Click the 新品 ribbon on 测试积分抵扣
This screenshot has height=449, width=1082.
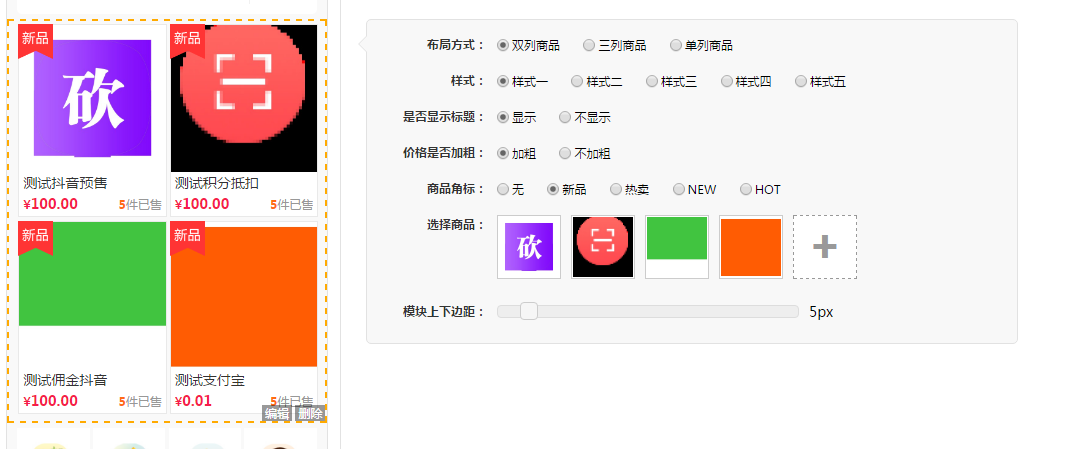[x=187, y=41]
